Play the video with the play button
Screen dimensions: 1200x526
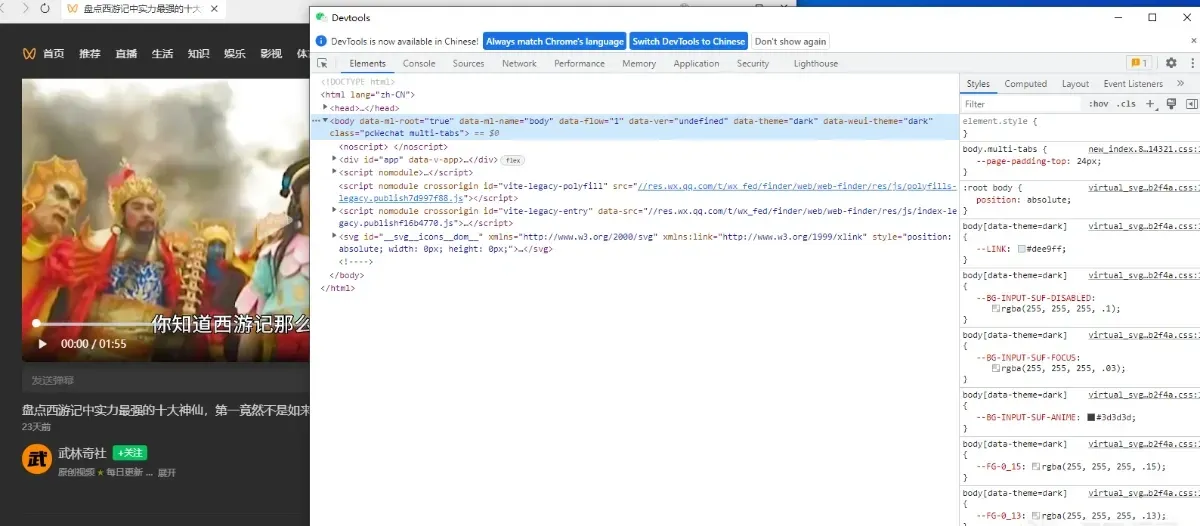42,344
